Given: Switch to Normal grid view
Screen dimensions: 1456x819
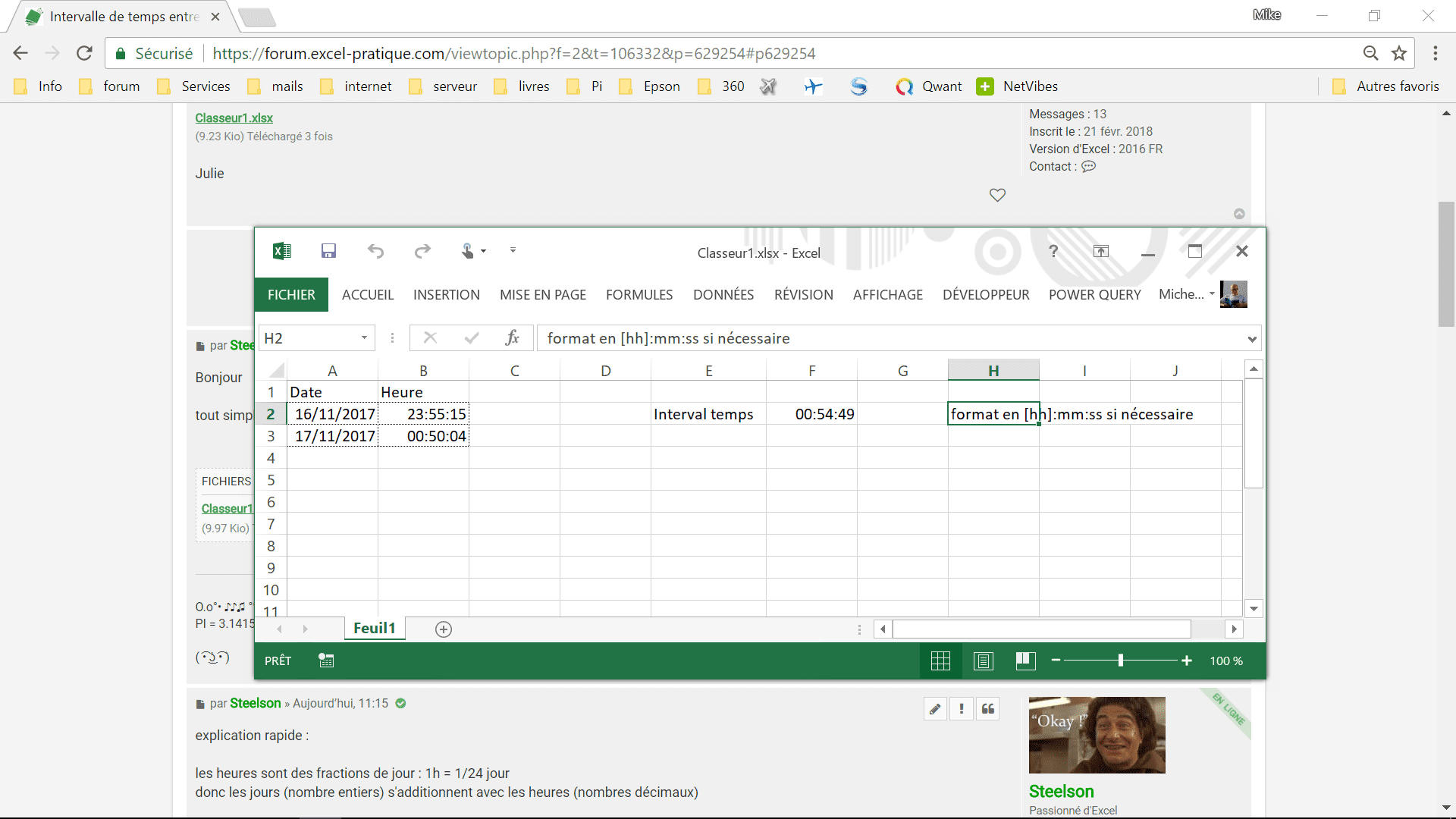Looking at the screenshot, I should (x=940, y=661).
